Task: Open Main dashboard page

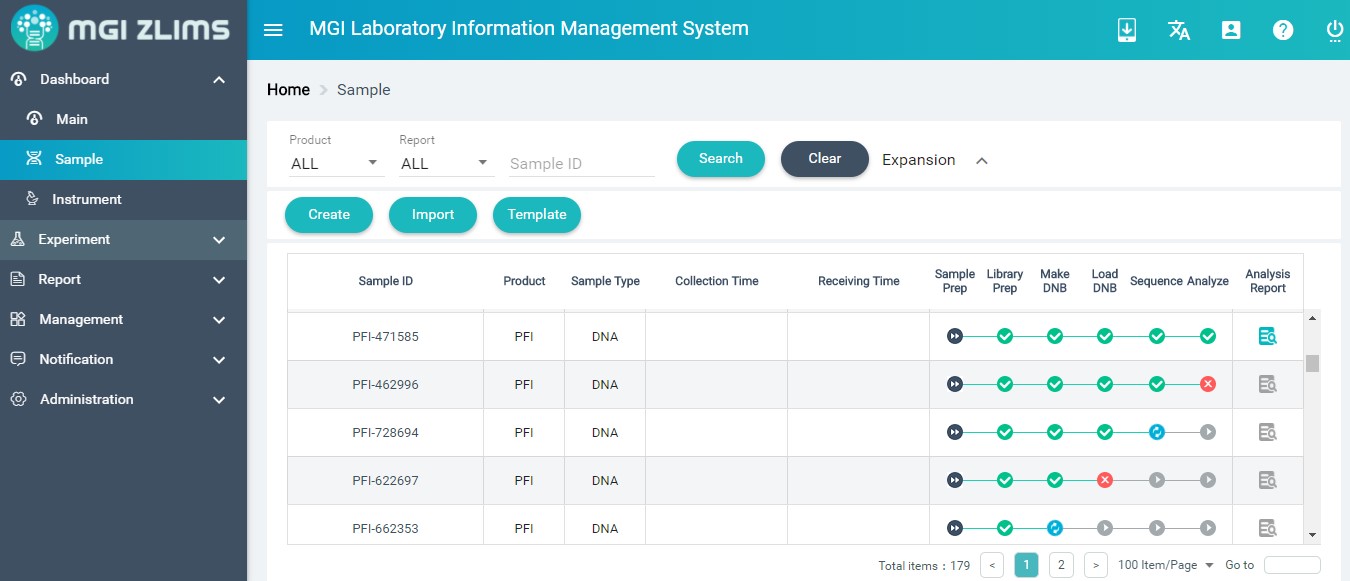Action: tap(123, 119)
